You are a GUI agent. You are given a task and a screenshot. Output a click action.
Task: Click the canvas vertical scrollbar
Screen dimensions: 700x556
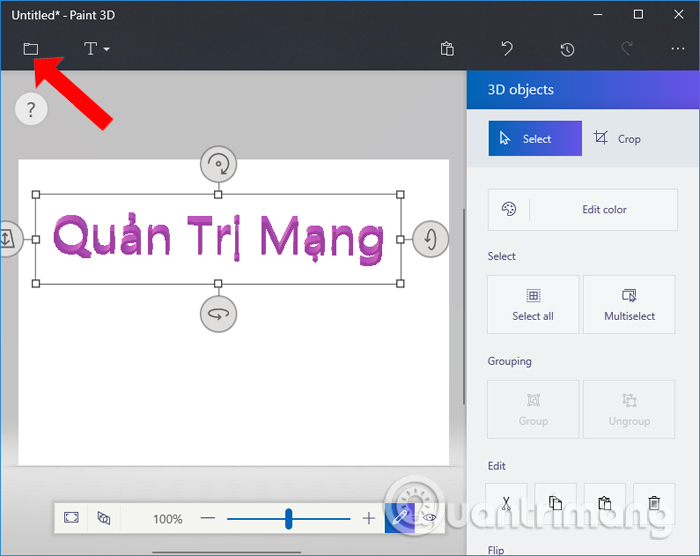(464, 306)
